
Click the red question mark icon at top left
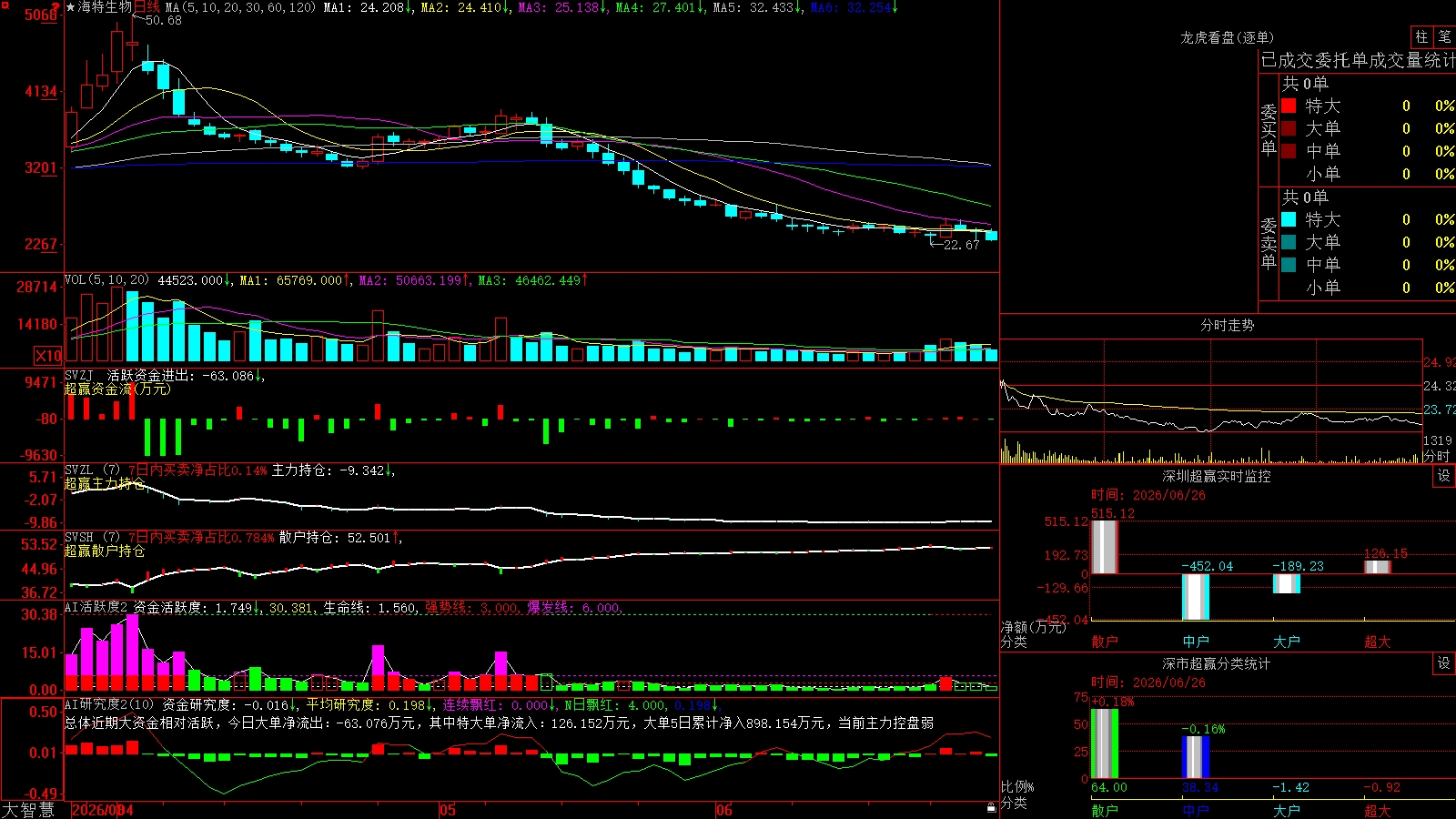click(56, 7)
